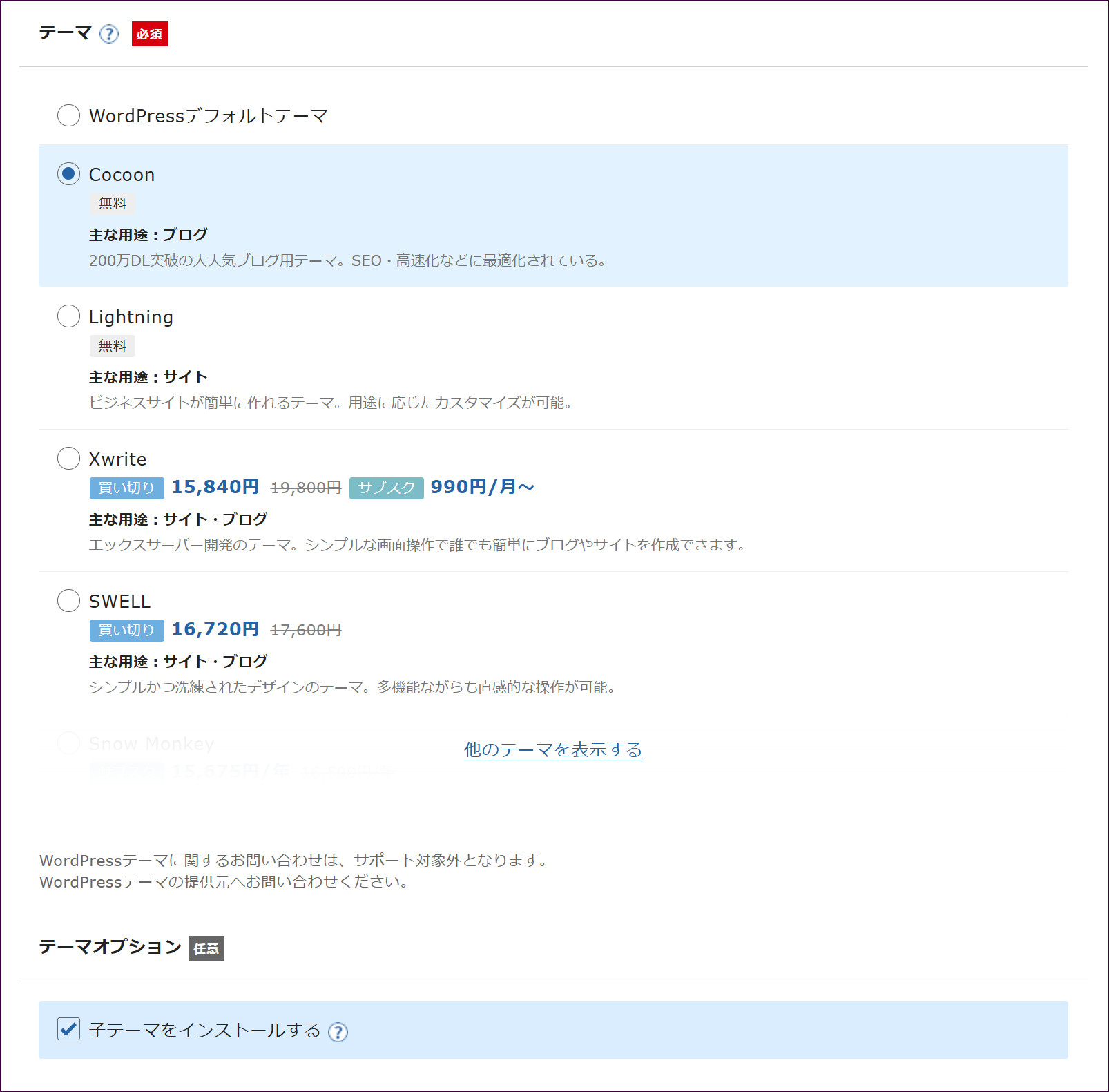Pick the Xwrite theme radio button

coord(68,458)
